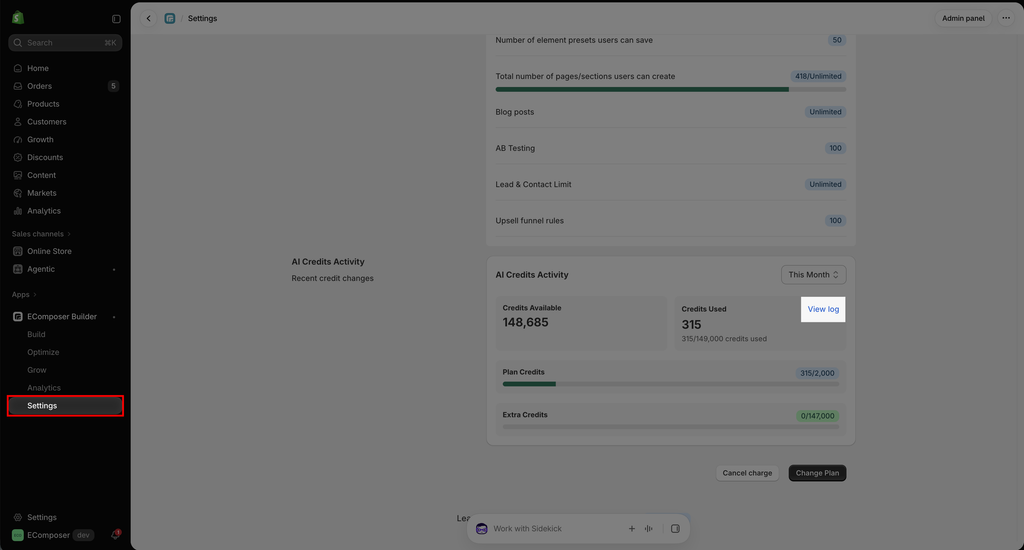Click the 315/2,000 plan credits badge
Image resolution: width=1024 pixels, height=550 pixels.
(817, 373)
